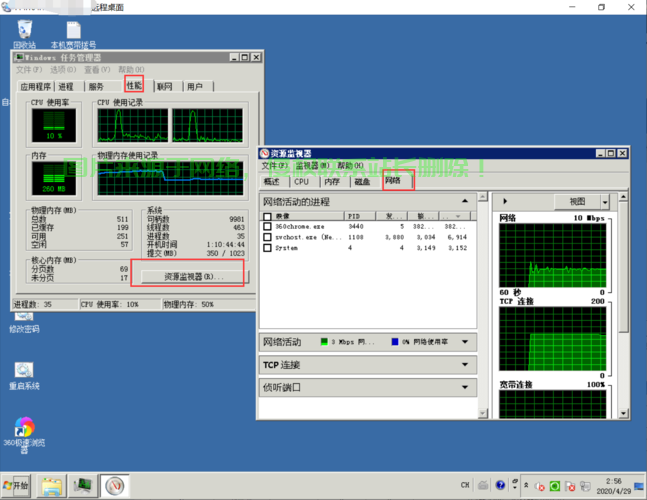Open the 监视器 menu in Resource Monitor

[x=312, y=165]
